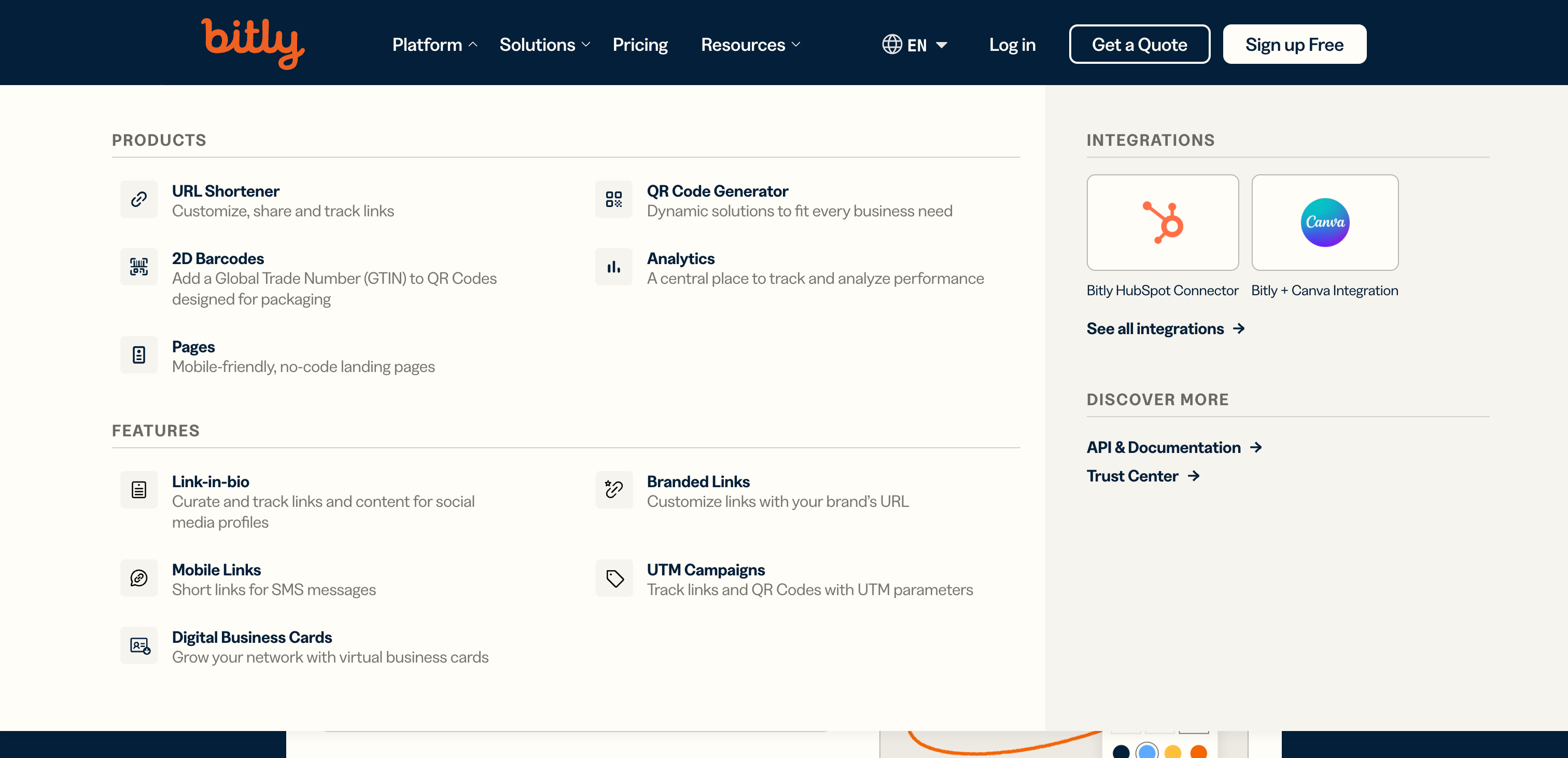Click the Pages document icon
This screenshot has height=758, width=1568.
(139, 355)
